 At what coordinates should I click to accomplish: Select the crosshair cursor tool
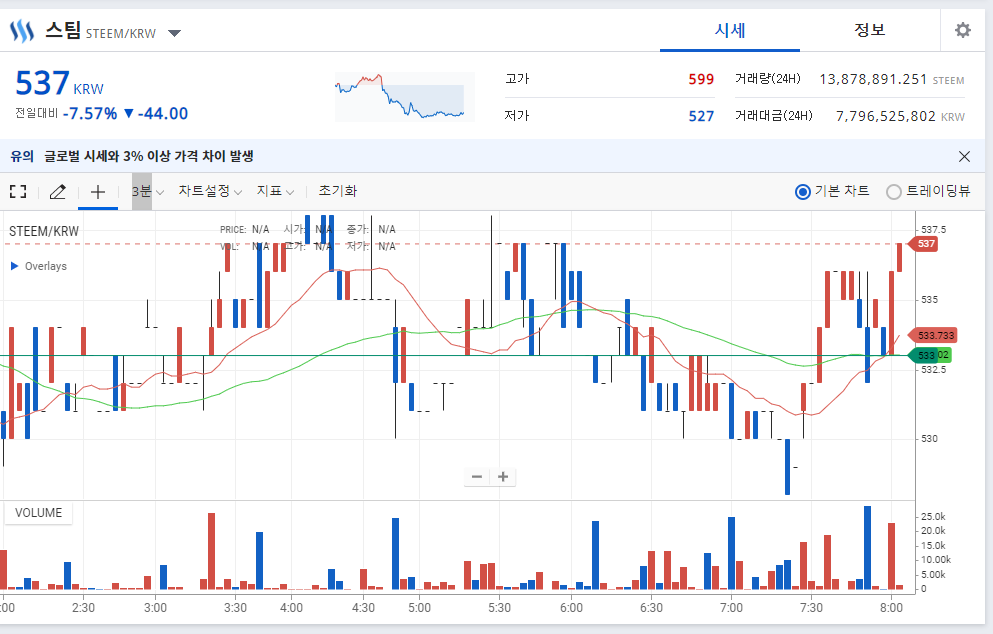point(98,191)
